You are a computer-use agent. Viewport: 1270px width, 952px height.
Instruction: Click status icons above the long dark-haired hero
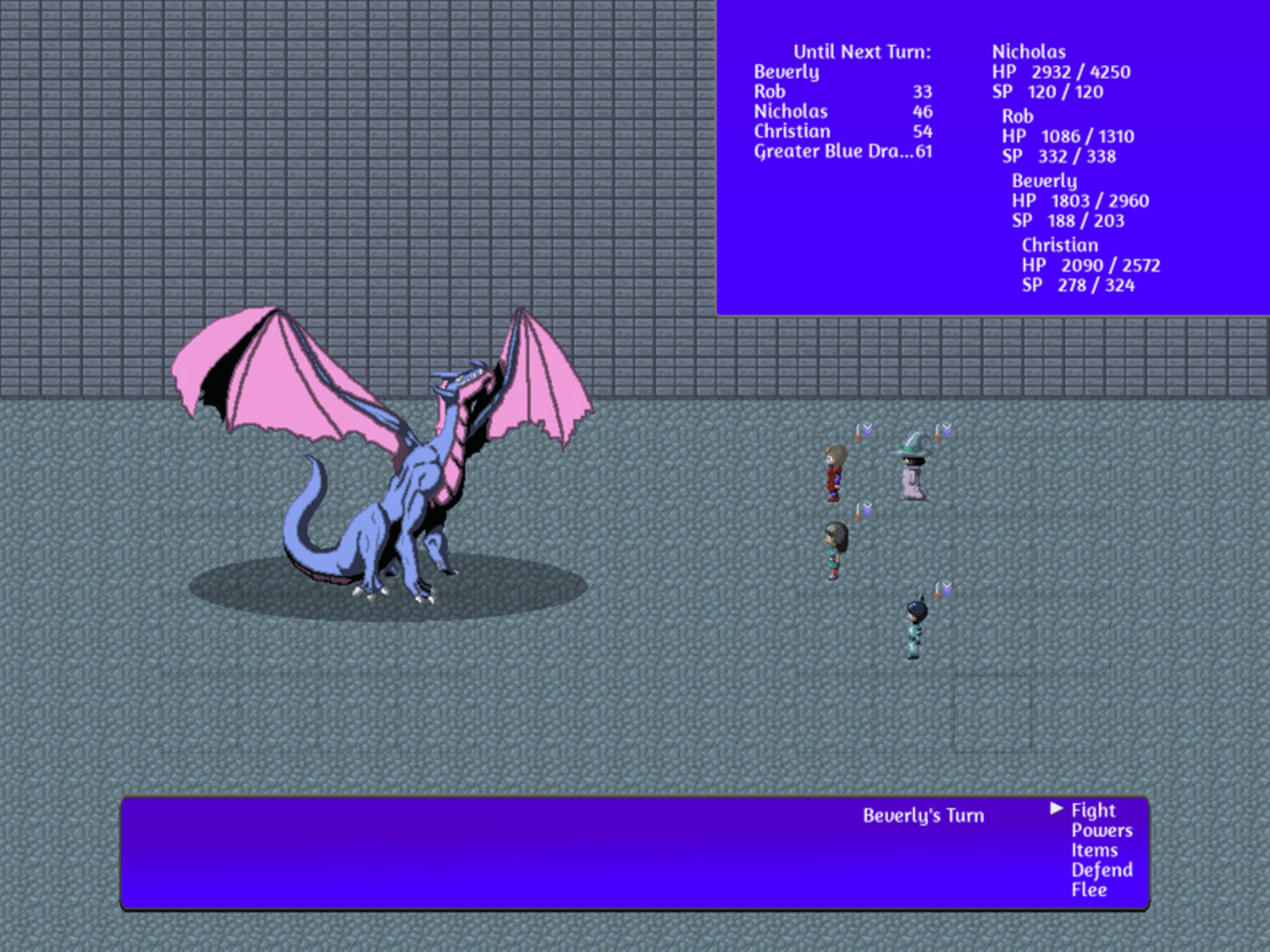[863, 509]
